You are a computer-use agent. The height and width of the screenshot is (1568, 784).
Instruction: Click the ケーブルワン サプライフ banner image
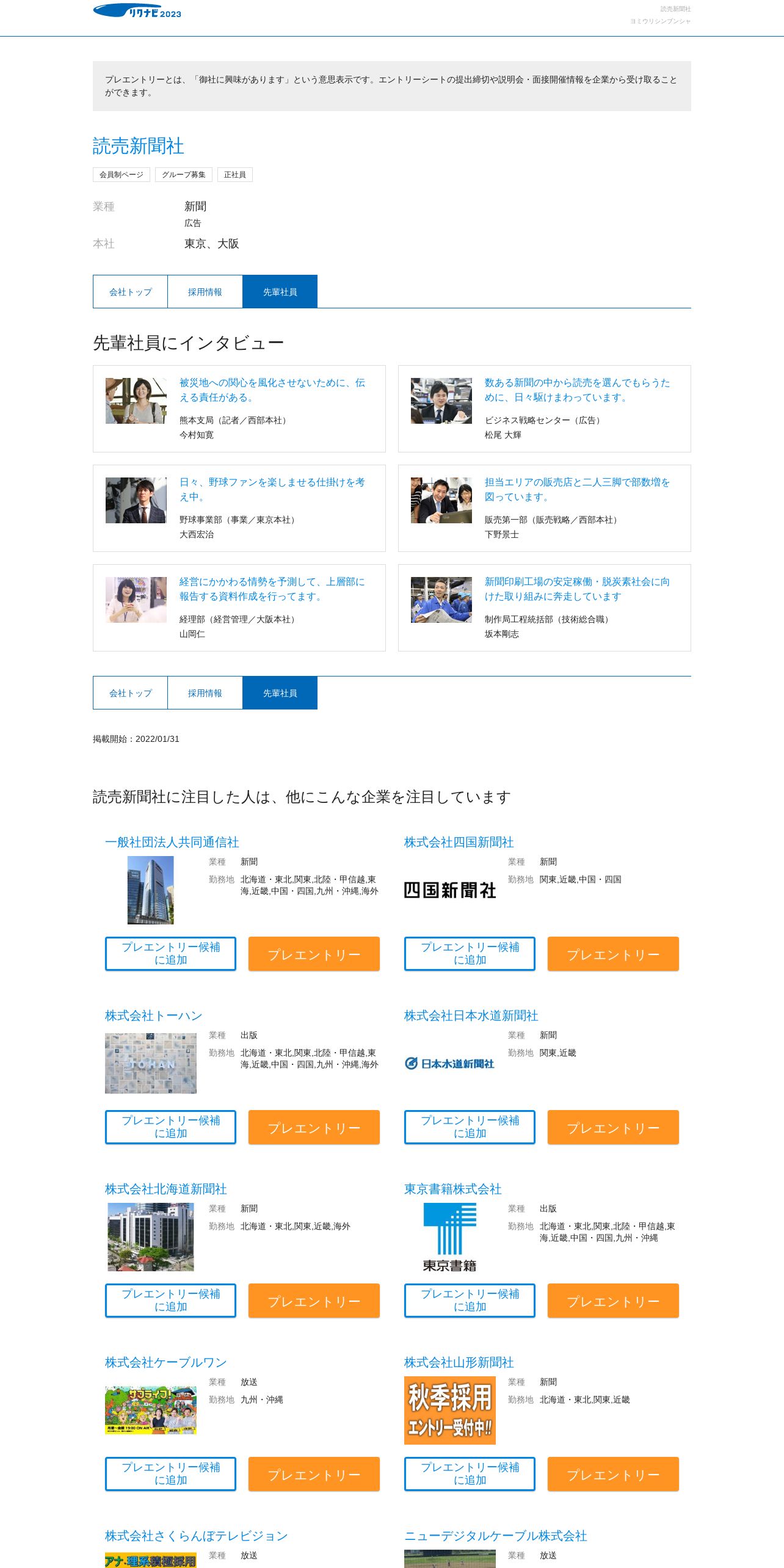[151, 1410]
